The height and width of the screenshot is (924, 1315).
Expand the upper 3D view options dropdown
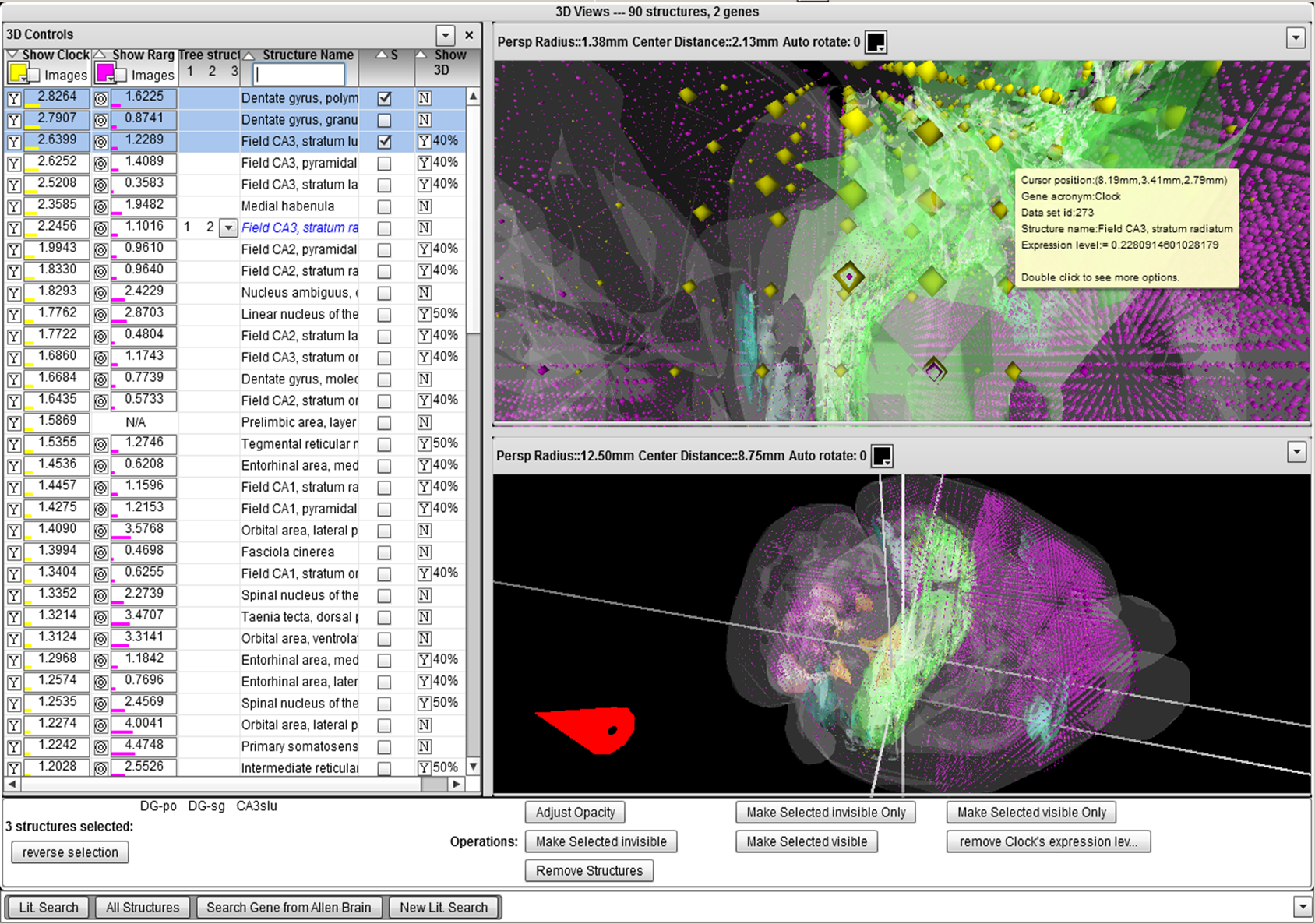pyautogui.click(x=1296, y=38)
